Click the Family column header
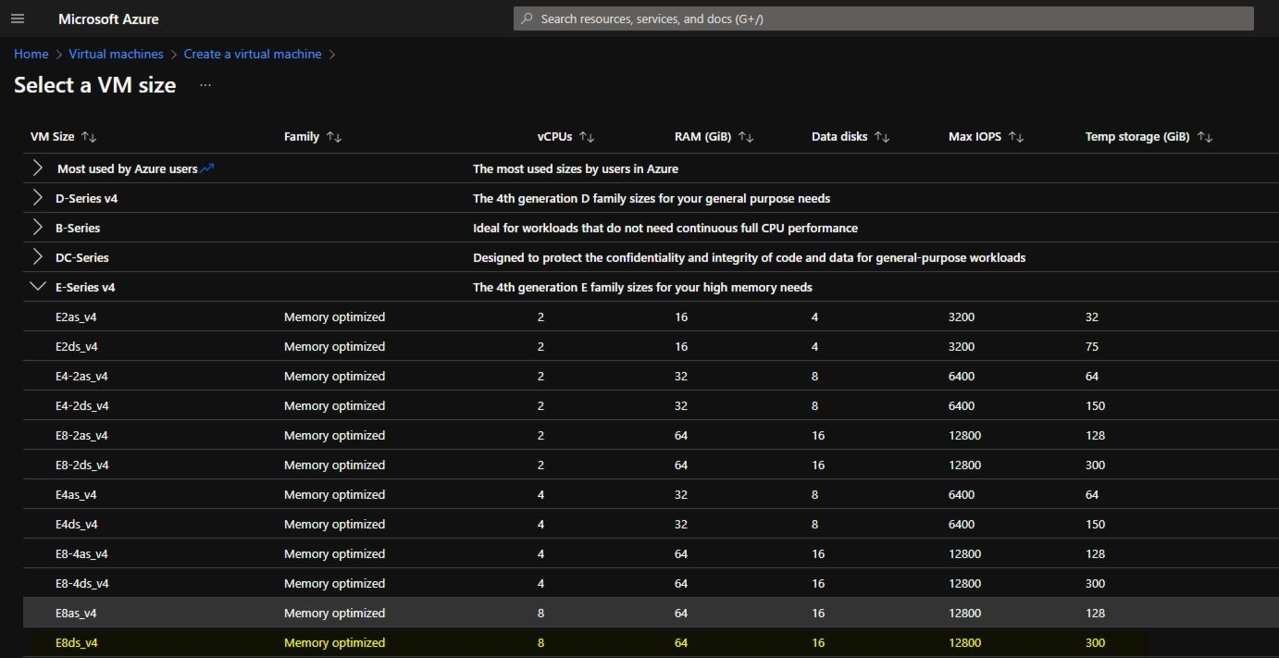Image resolution: width=1279 pixels, height=658 pixels. [x=302, y=137]
